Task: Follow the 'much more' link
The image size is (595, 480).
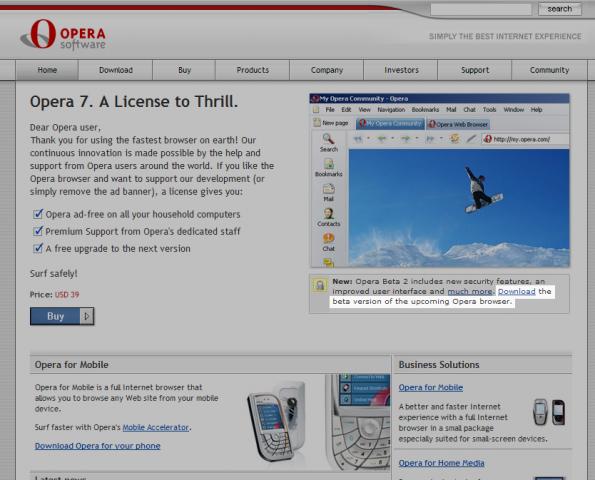Action: [470, 291]
